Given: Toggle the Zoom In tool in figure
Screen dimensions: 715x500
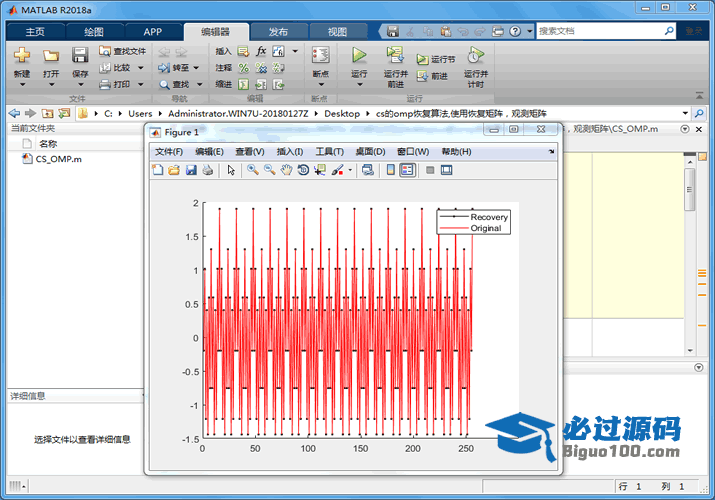Looking at the screenshot, I should 252,170.
